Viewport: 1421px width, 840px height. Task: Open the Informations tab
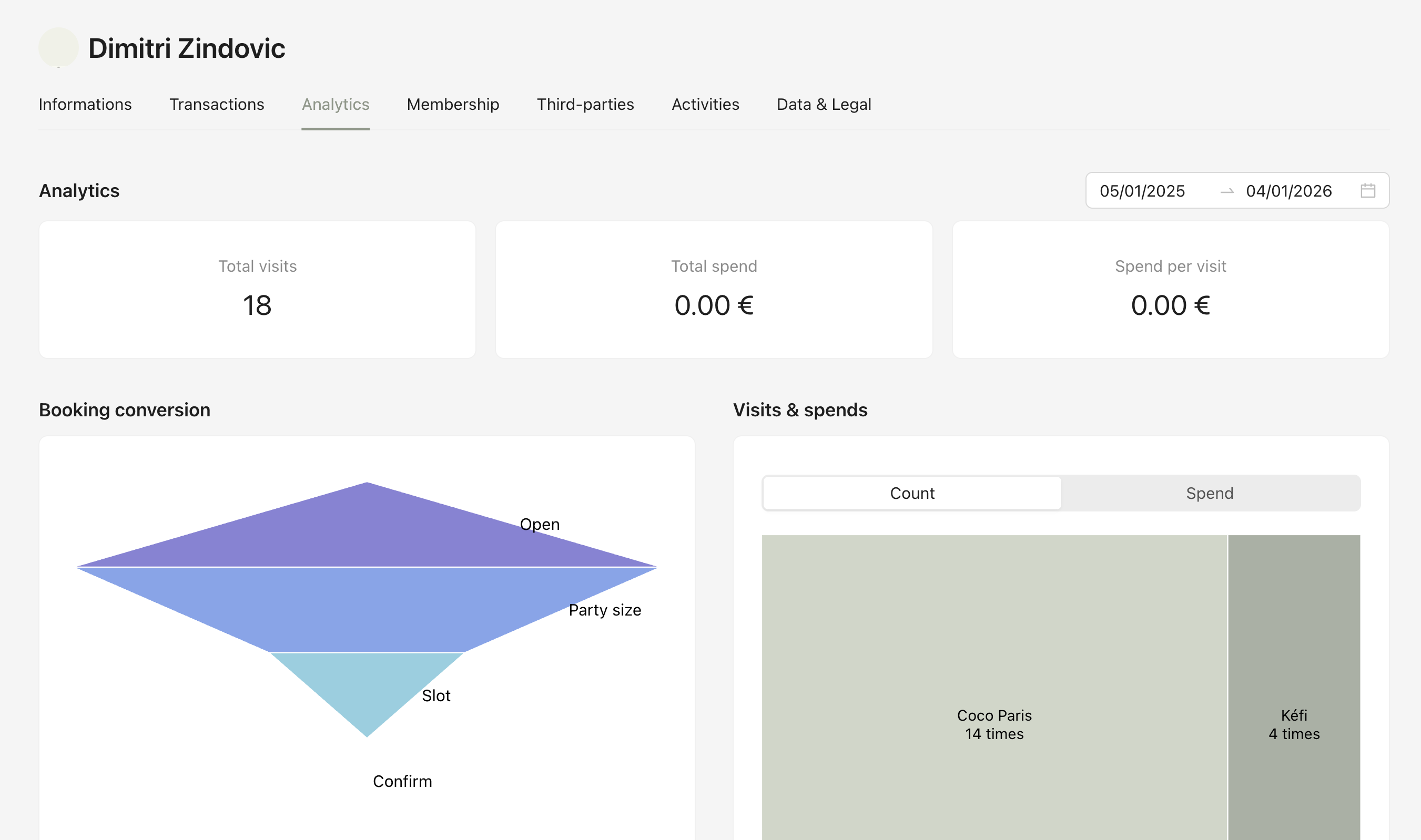(x=85, y=104)
